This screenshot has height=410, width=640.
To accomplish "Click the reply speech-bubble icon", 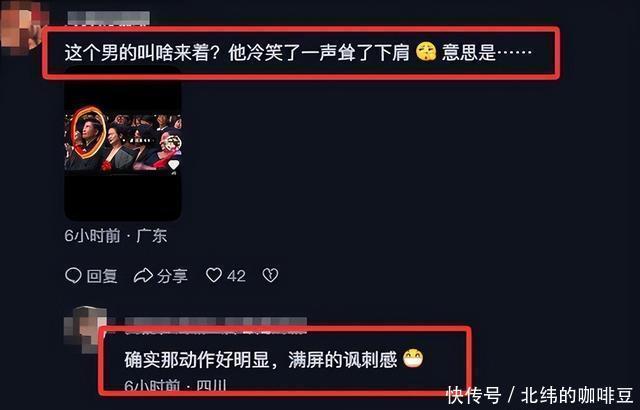I will pyautogui.click(x=73, y=275).
